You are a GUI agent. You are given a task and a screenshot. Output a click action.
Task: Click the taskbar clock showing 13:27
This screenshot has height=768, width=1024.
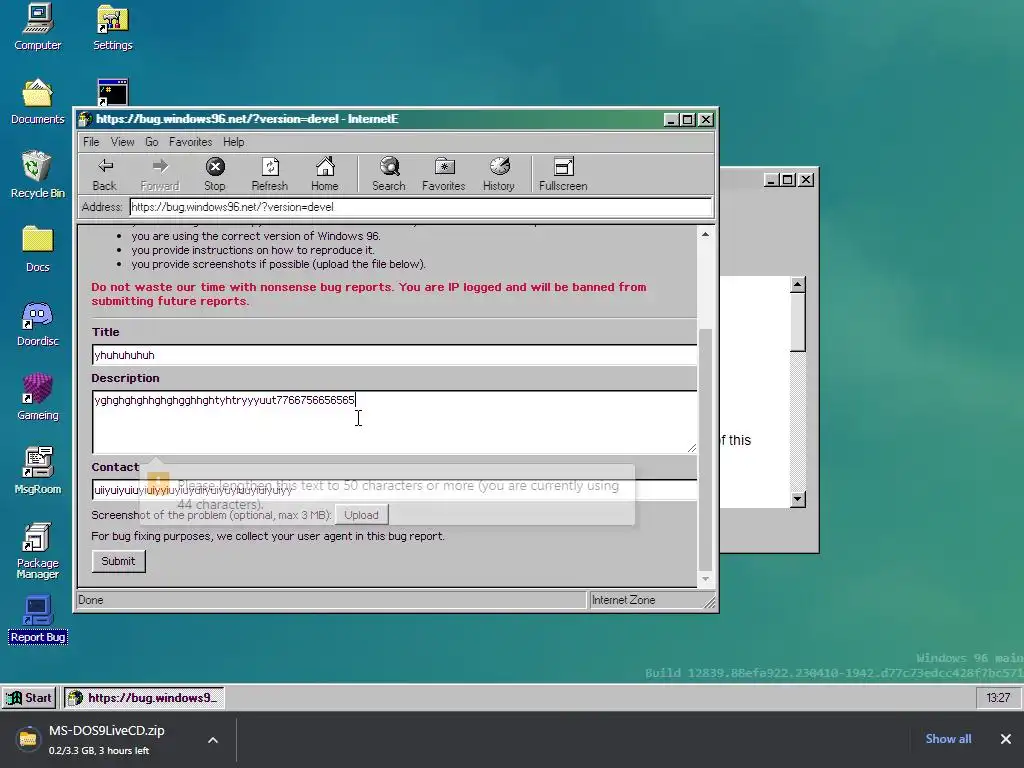998,697
